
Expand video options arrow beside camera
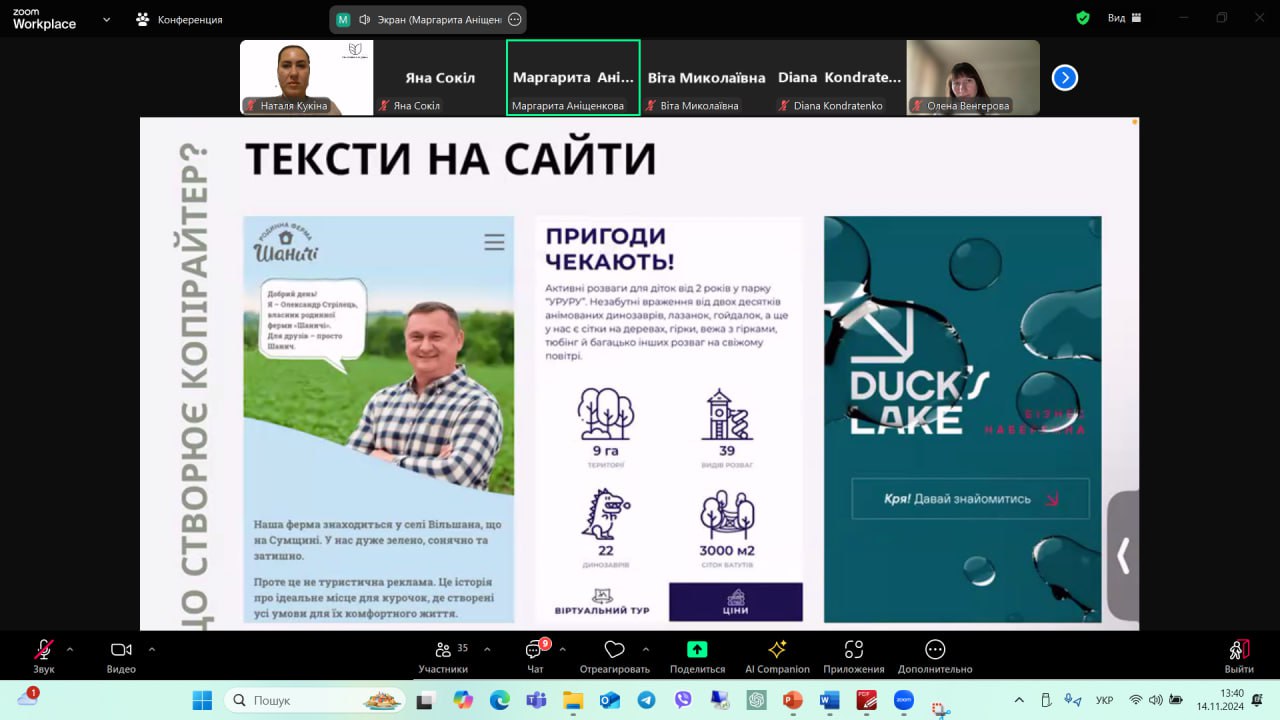(152, 648)
